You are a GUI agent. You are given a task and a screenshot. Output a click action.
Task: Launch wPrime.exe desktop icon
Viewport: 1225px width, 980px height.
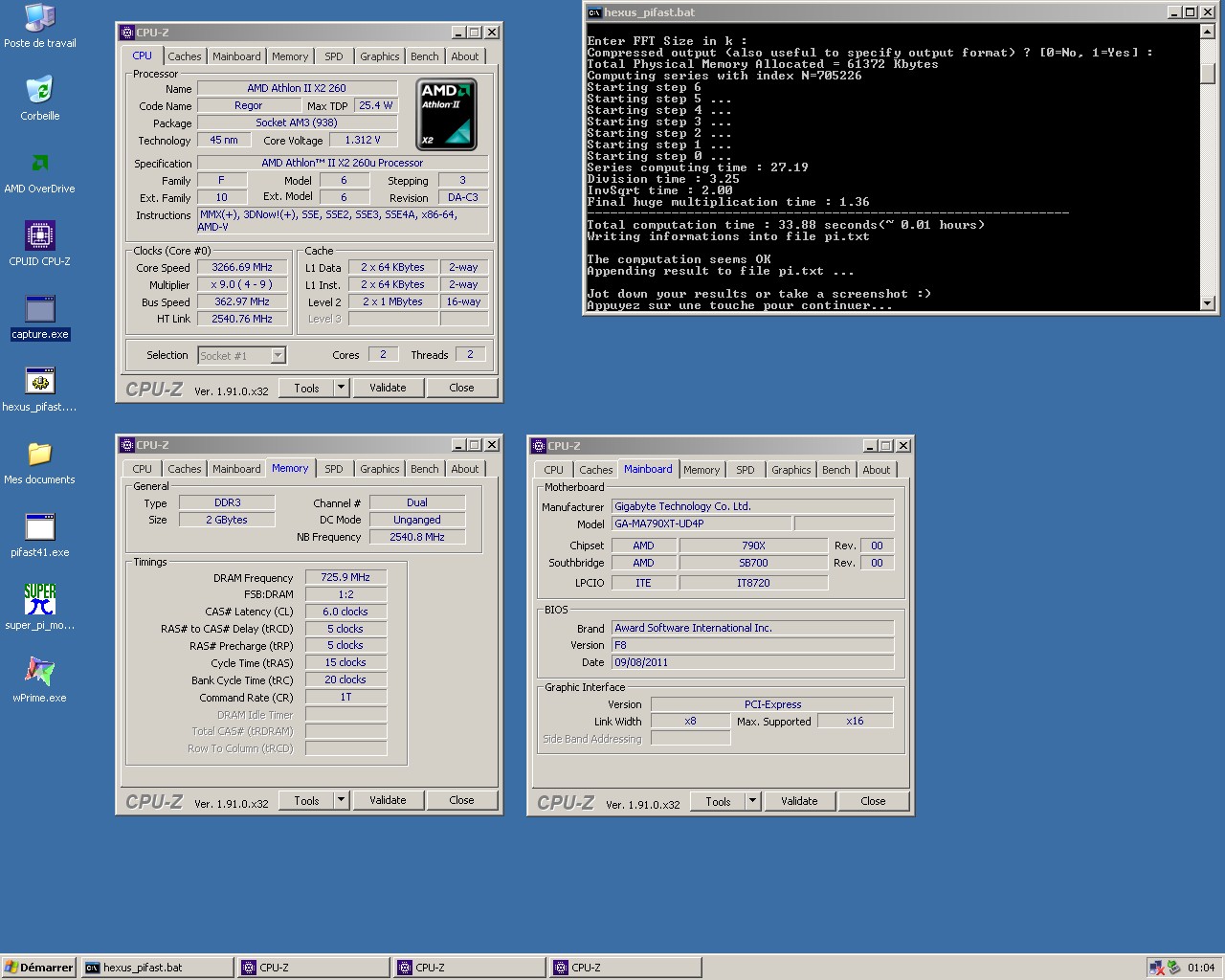(x=39, y=679)
